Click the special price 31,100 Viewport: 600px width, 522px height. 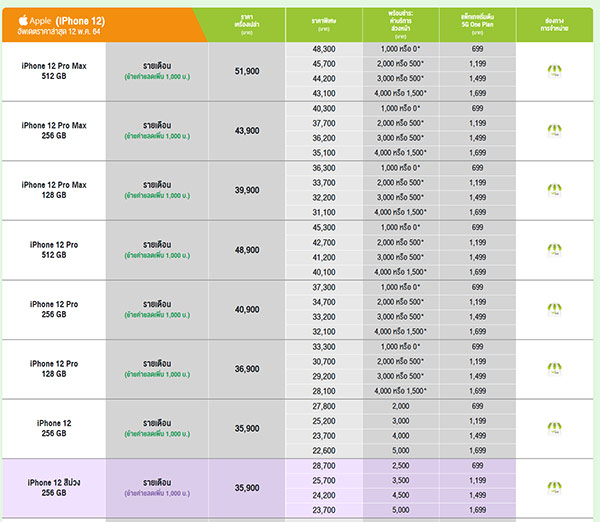324,212
